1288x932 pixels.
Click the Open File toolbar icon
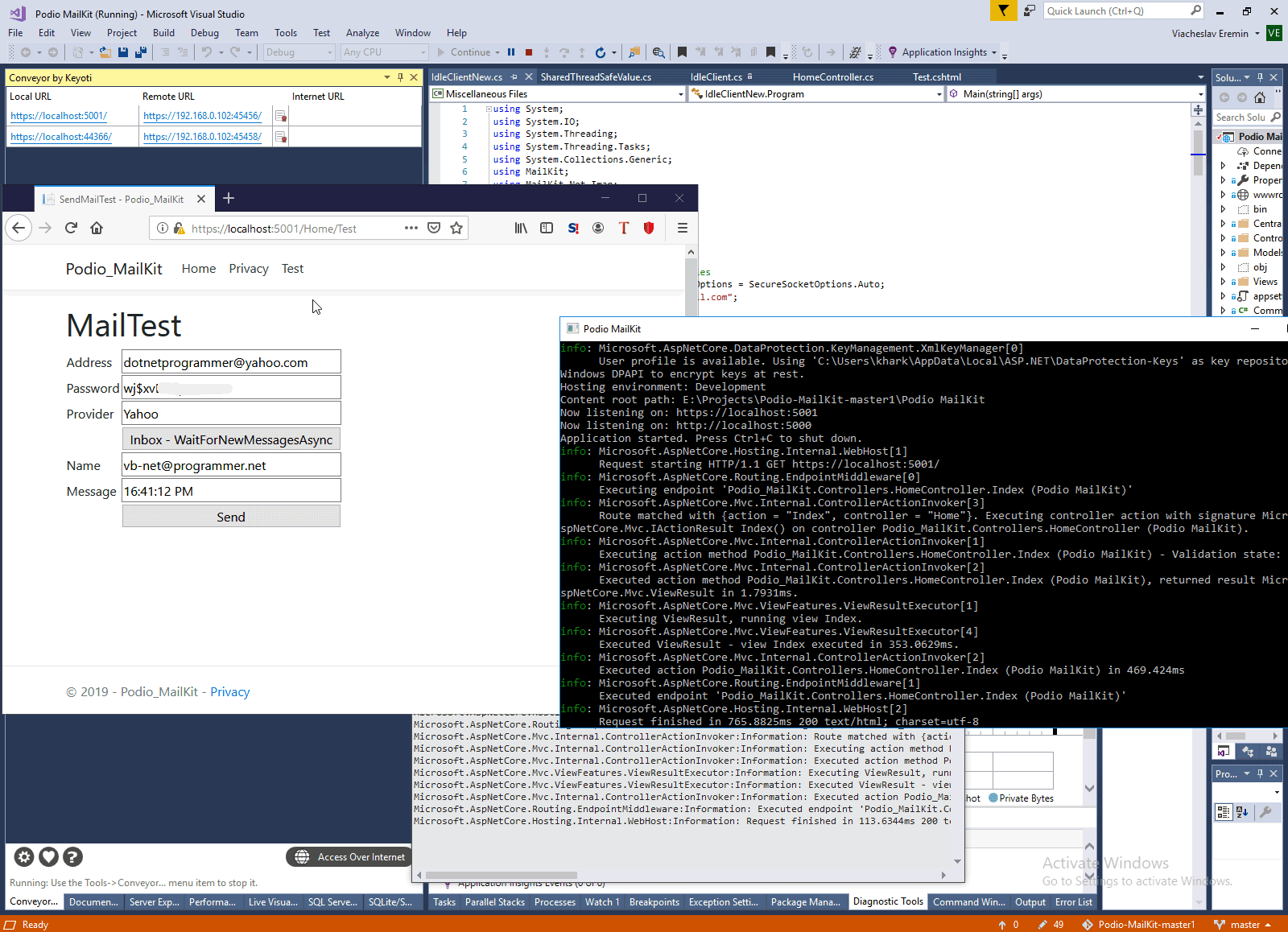(x=105, y=52)
